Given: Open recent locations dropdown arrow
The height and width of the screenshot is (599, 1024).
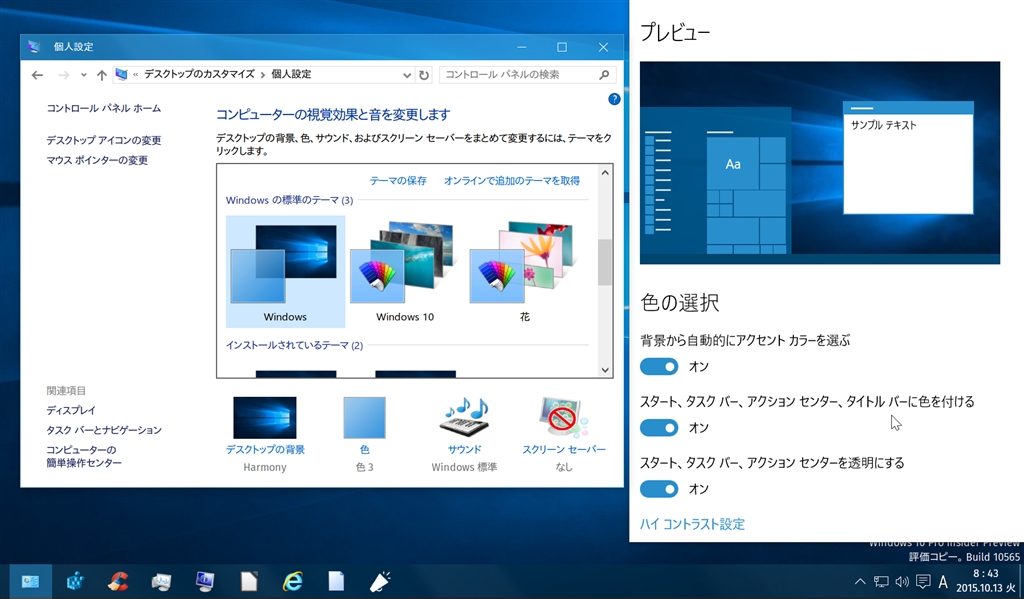Looking at the screenshot, I should click(x=84, y=75).
